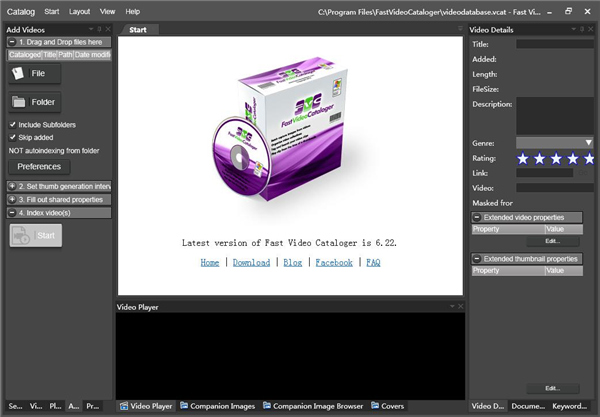Switch to Se... left panel tab
The height and width of the screenshot is (417, 600).
pyautogui.click(x=16, y=406)
